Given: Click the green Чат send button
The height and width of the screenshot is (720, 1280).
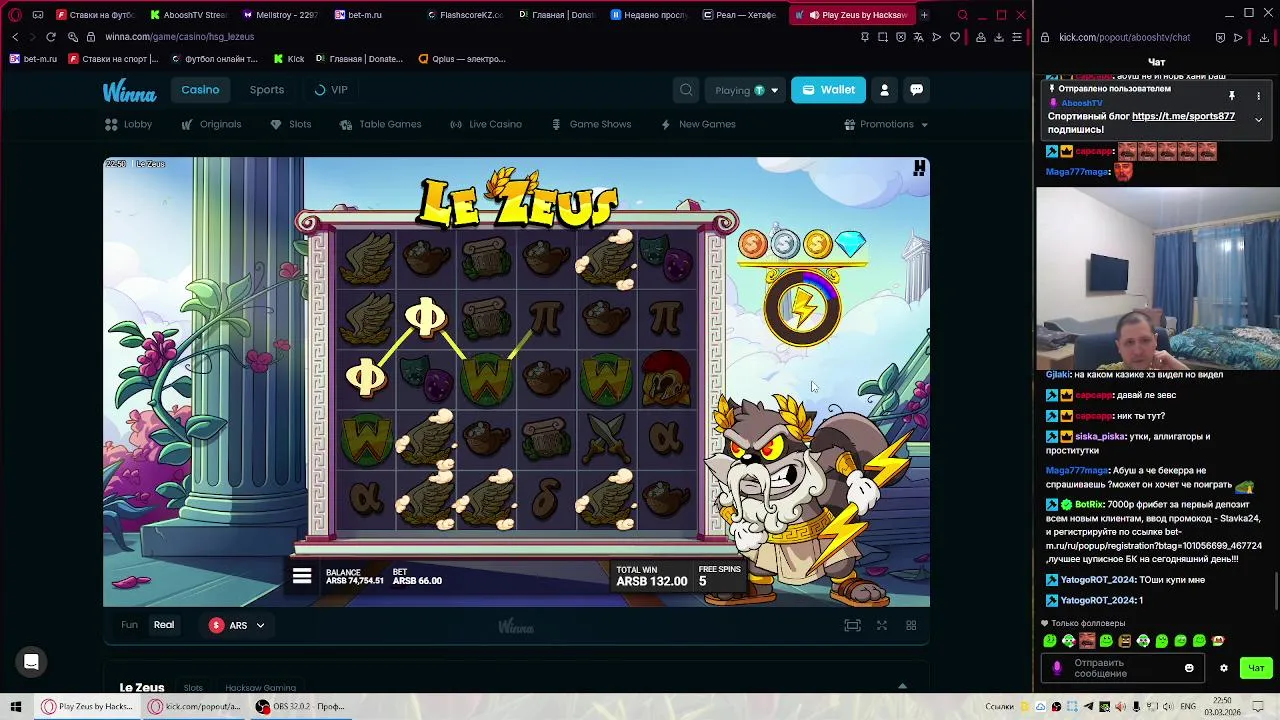Looking at the screenshot, I should (x=1256, y=668).
